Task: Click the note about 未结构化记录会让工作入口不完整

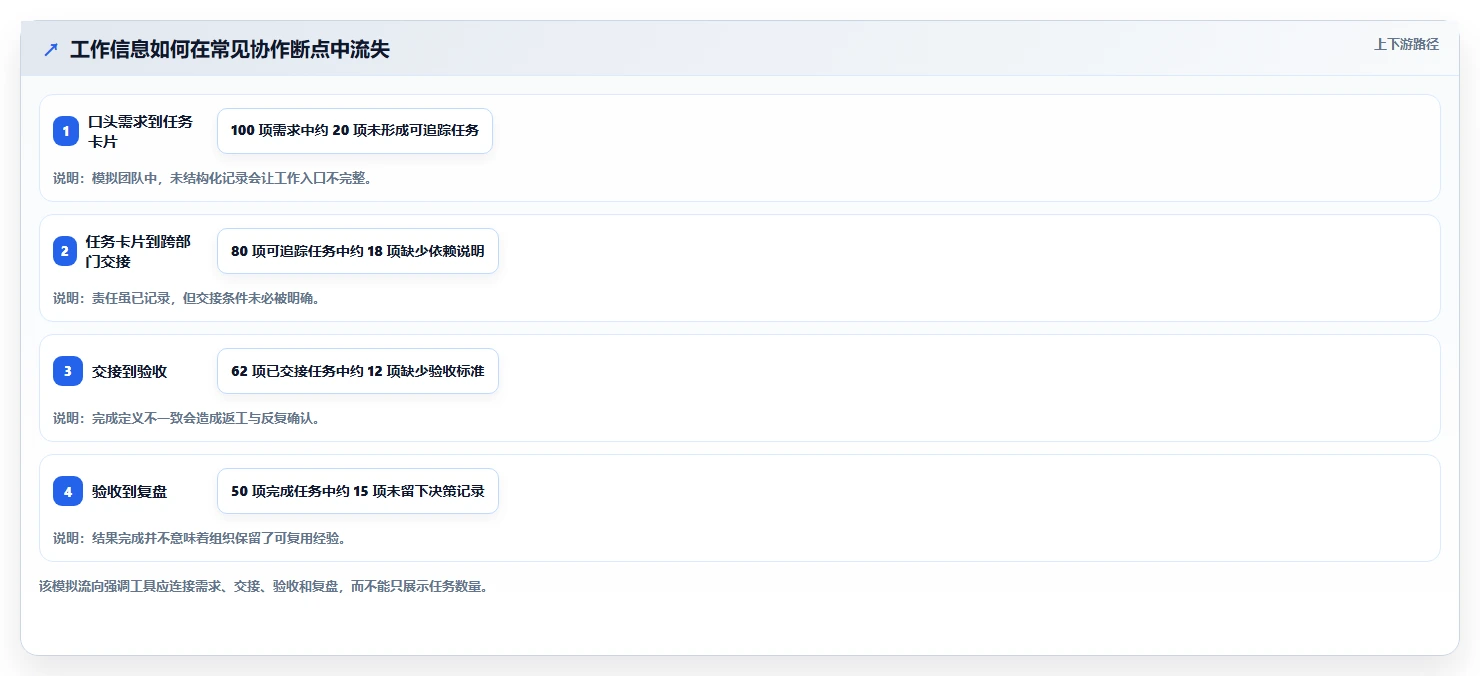Action: pyautogui.click(x=213, y=178)
